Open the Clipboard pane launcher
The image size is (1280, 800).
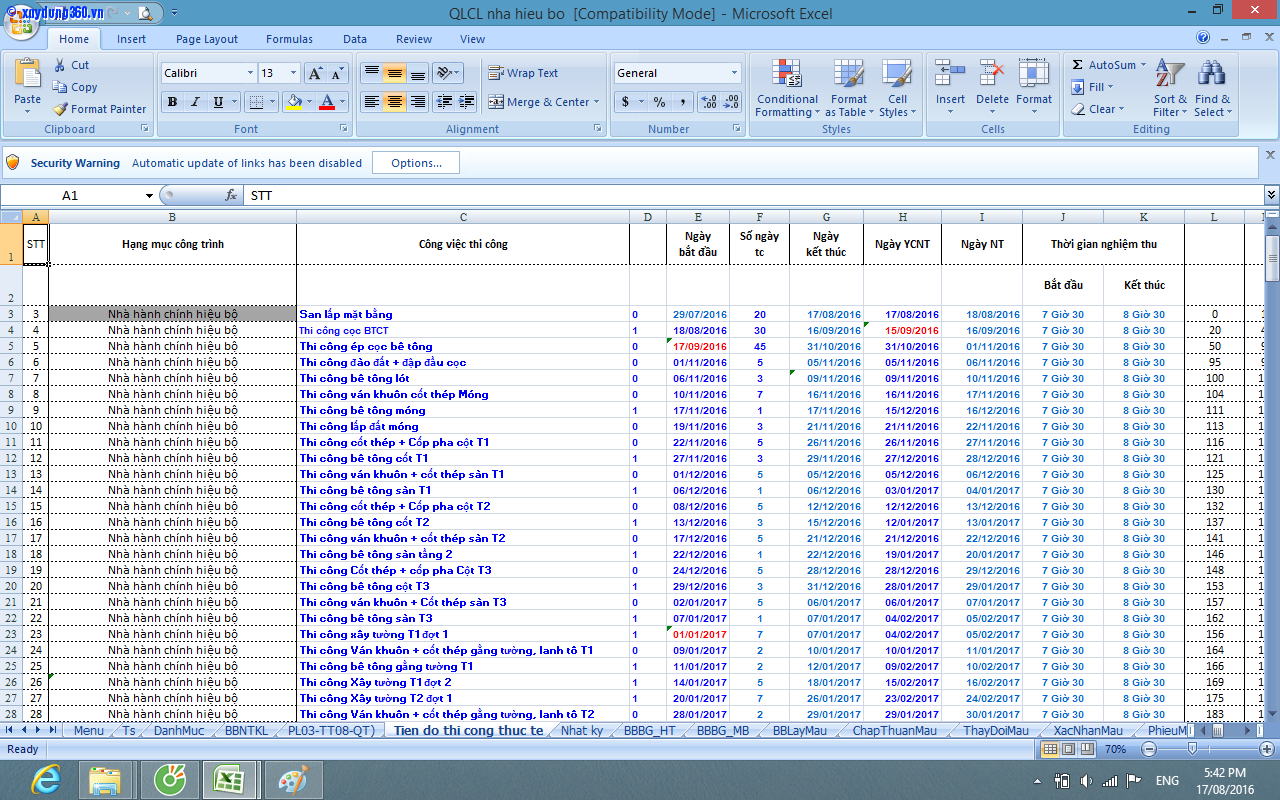coord(145,129)
